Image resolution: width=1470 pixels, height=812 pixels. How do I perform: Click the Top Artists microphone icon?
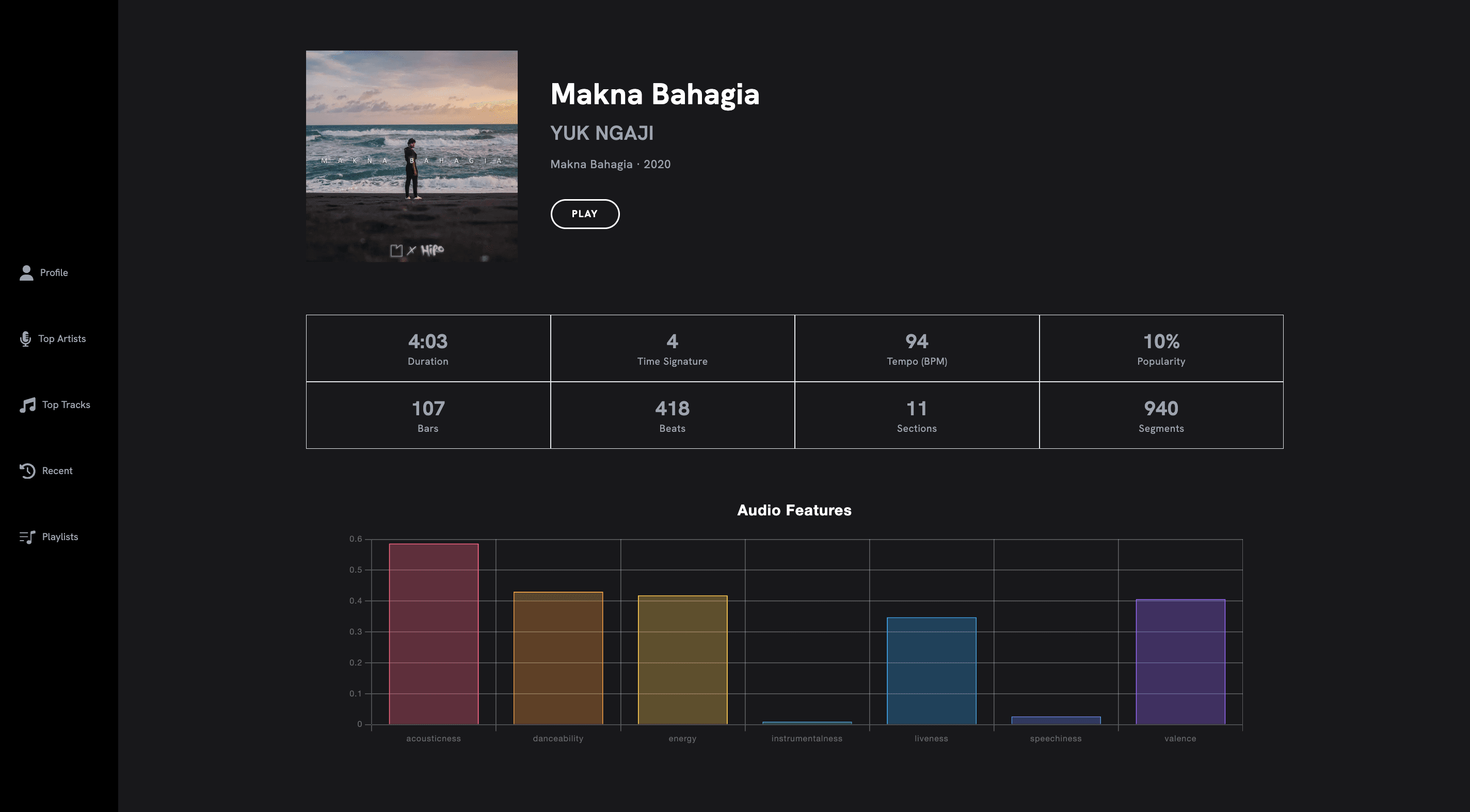pyautogui.click(x=25, y=339)
